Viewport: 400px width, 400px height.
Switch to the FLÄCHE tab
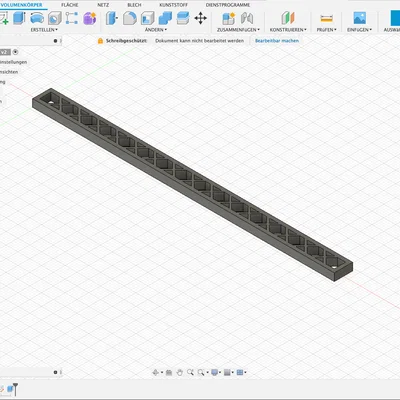(x=70, y=5)
